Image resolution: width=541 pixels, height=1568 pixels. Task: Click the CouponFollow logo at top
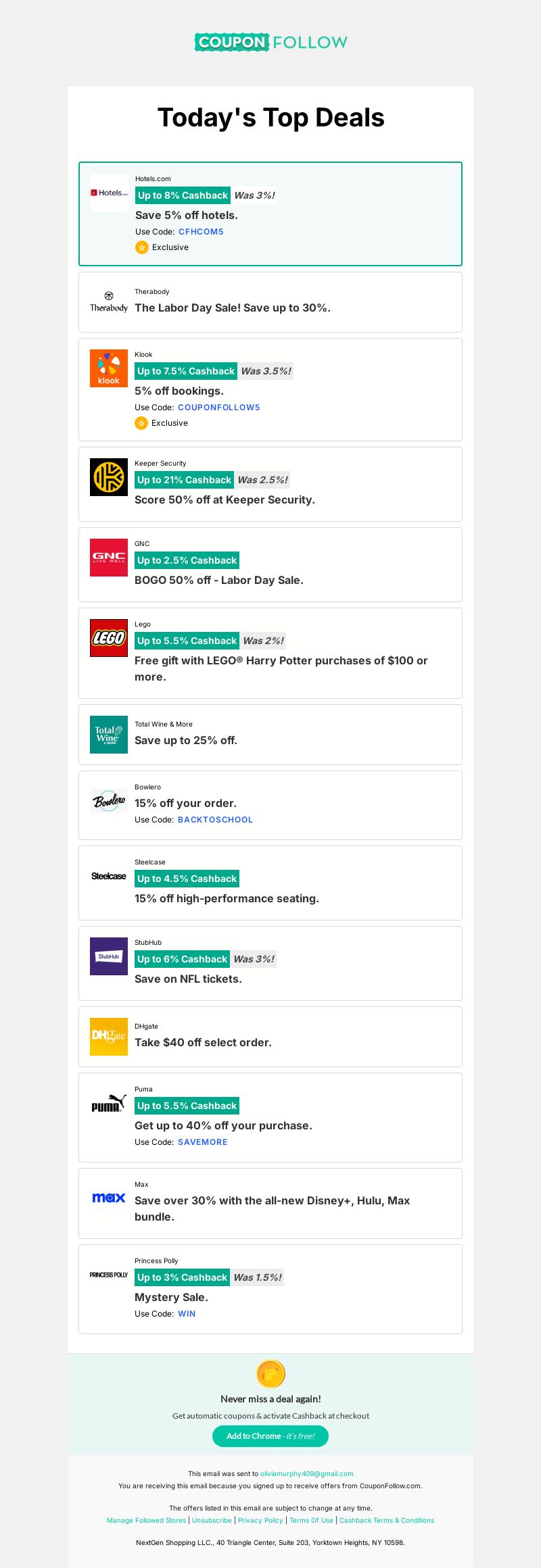point(270,42)
